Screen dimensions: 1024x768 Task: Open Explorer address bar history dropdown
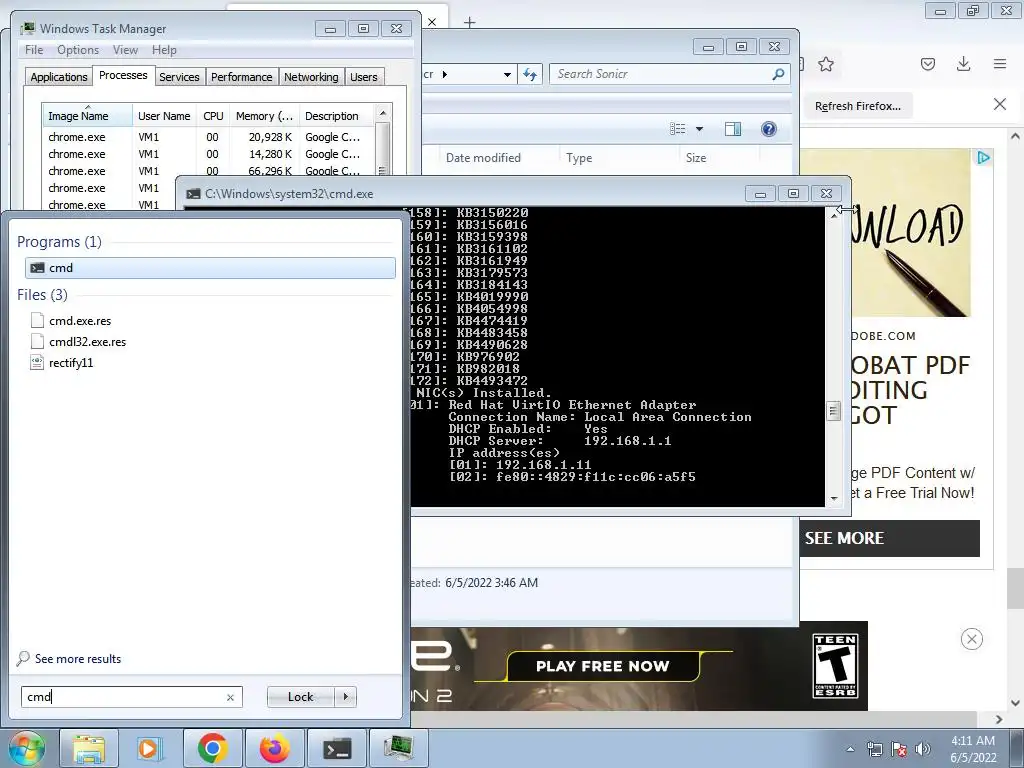[x=507, y=74]
